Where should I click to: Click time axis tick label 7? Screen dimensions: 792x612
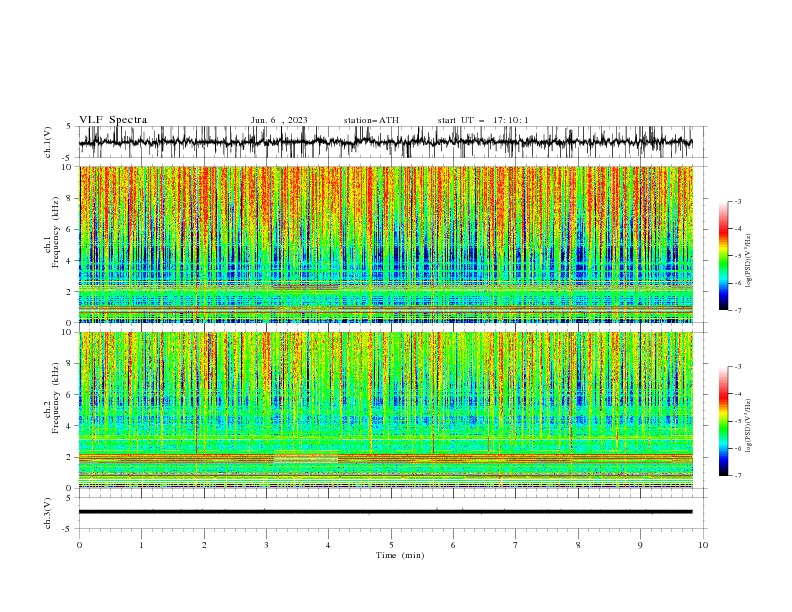coord(516,545)
